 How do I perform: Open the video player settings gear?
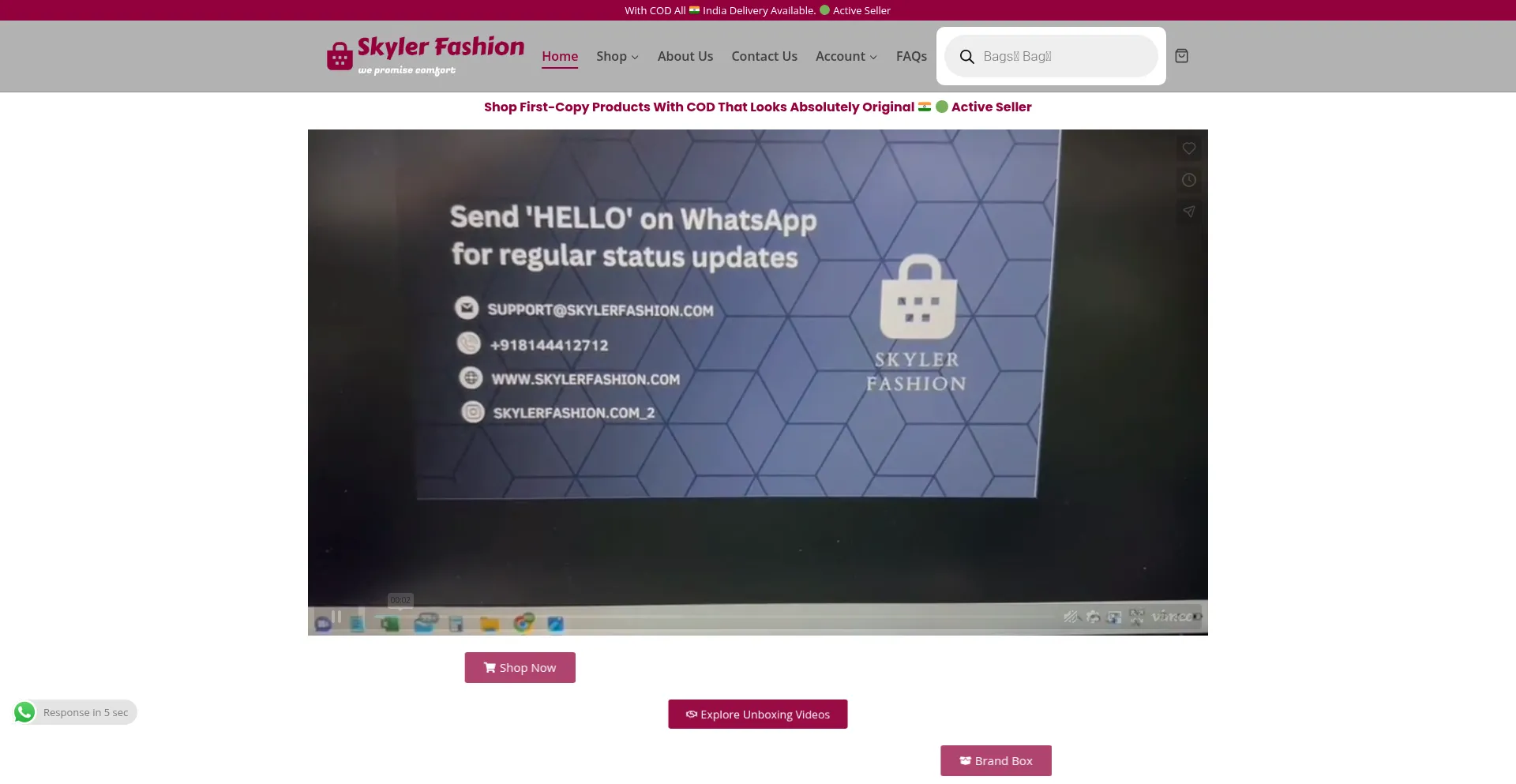tap(1093, 617)
